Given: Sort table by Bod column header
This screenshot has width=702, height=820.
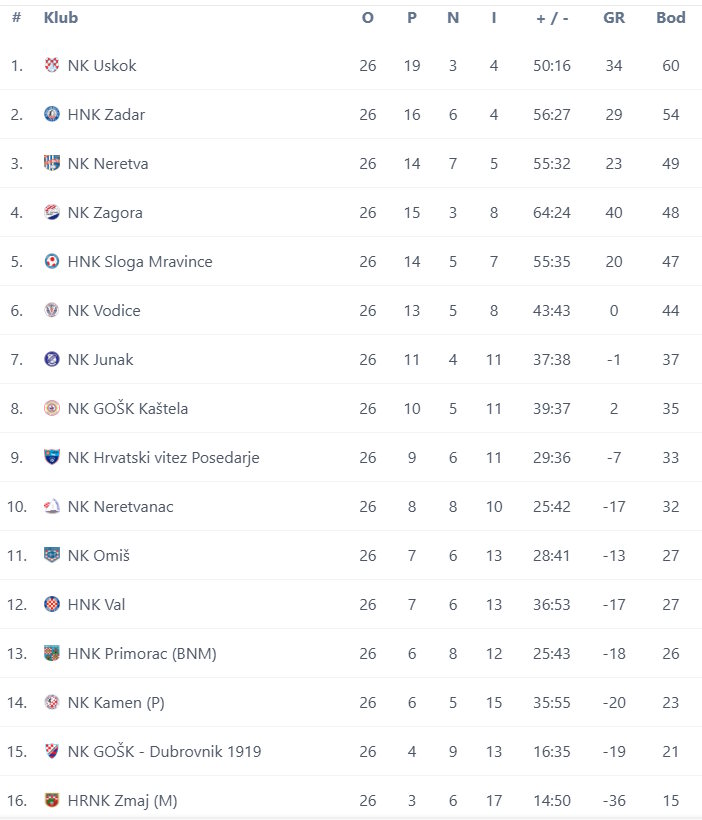Looking at the screenshot, I should 671,18.
